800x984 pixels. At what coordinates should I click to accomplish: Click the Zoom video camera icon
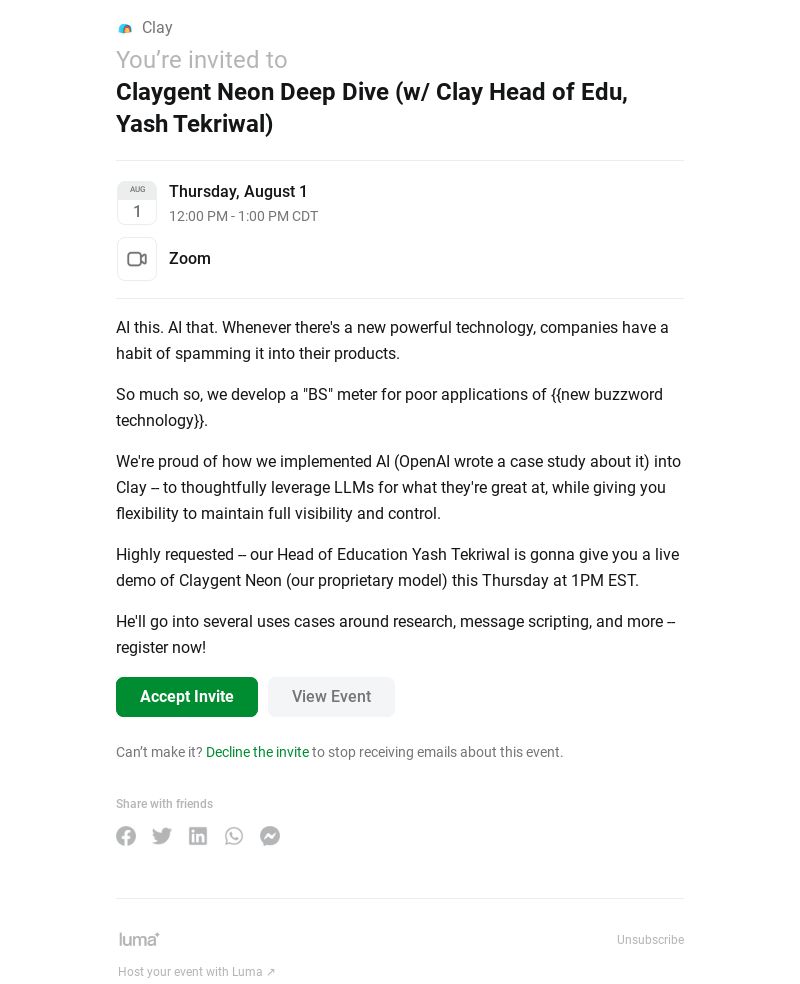pyautogui.click(x=137, y=259)
